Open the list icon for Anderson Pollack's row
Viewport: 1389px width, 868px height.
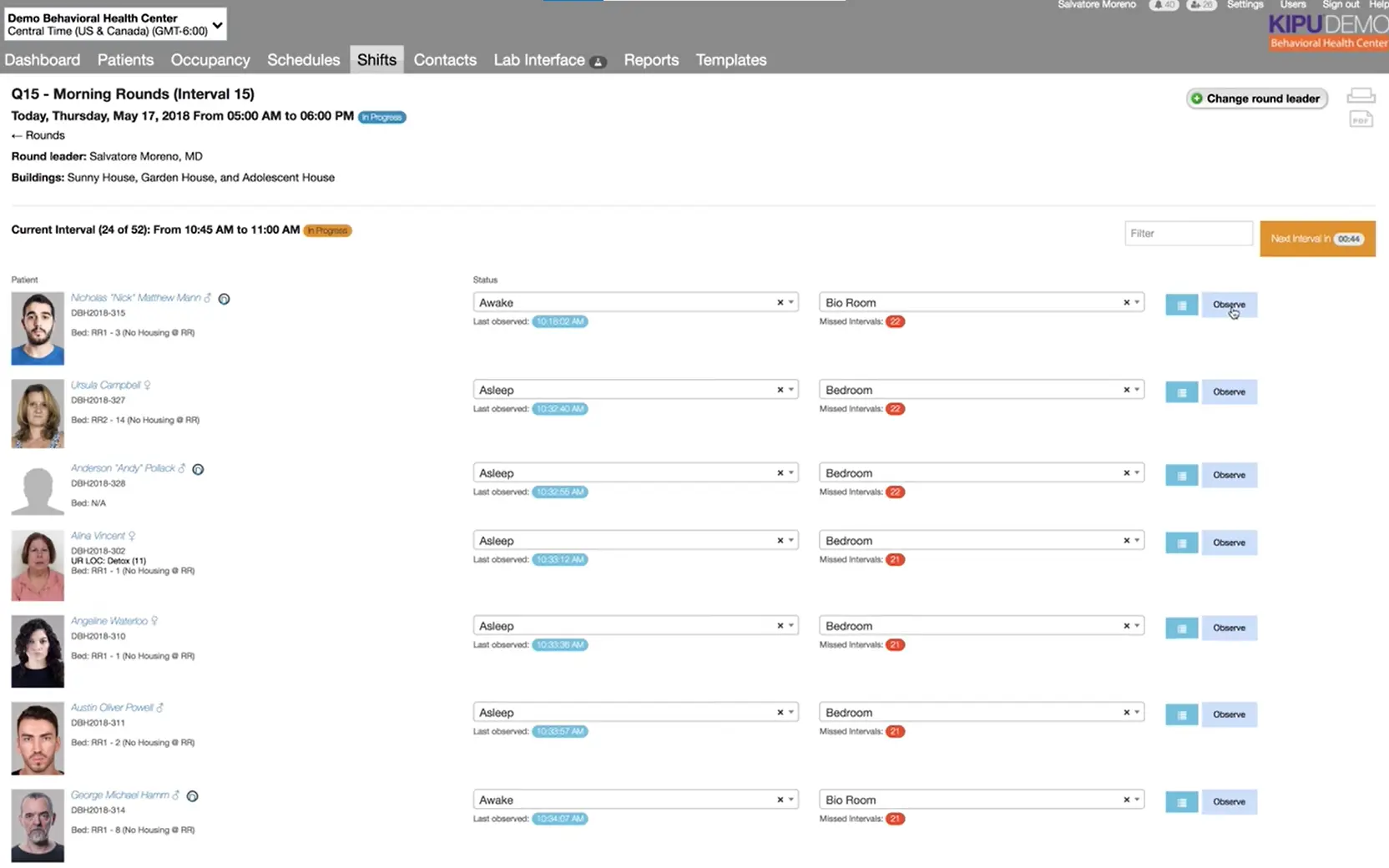coord(1181,475)
